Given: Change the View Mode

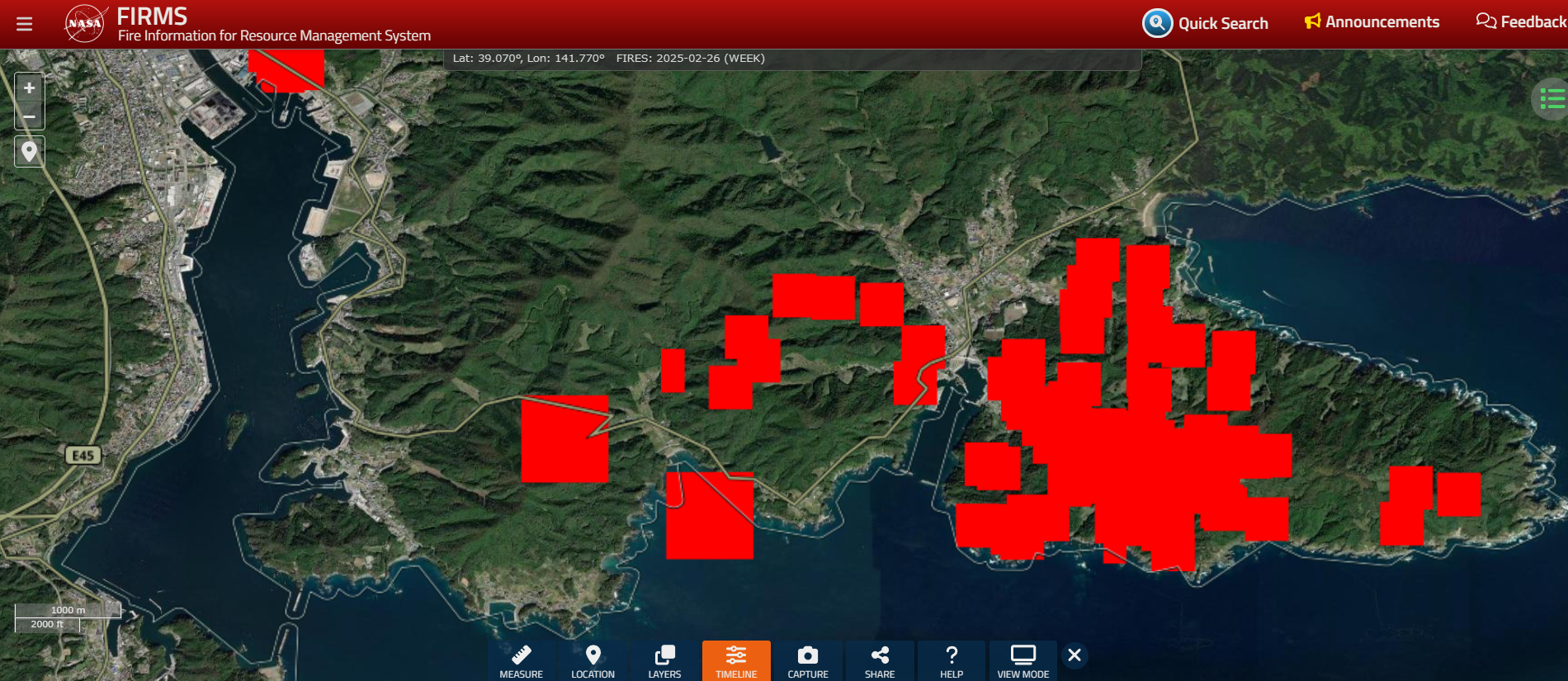Looking at the screenshot, I should click(x=1023, y=661).
